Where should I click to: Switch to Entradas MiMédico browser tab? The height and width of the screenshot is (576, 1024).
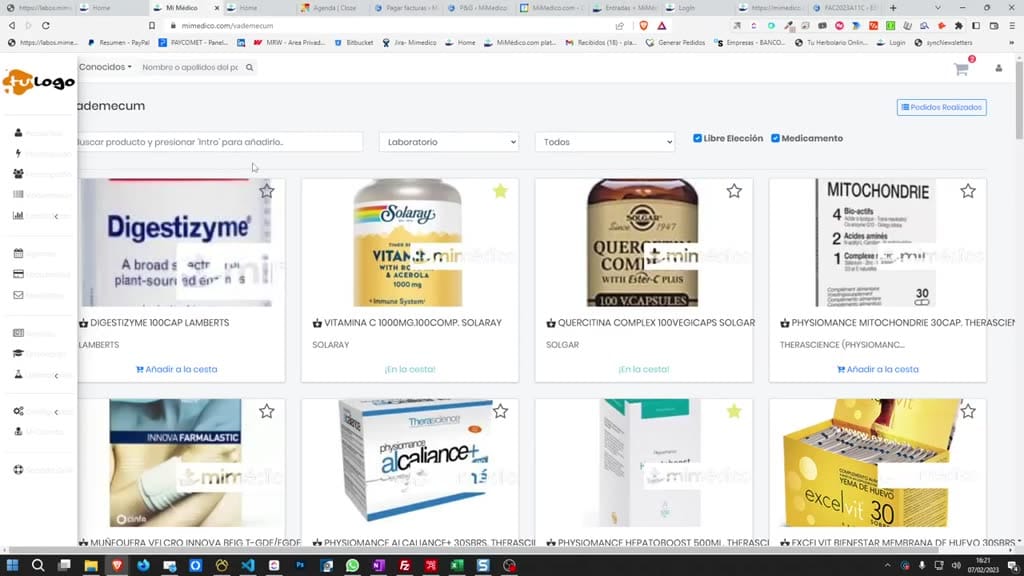coord(625,8)
